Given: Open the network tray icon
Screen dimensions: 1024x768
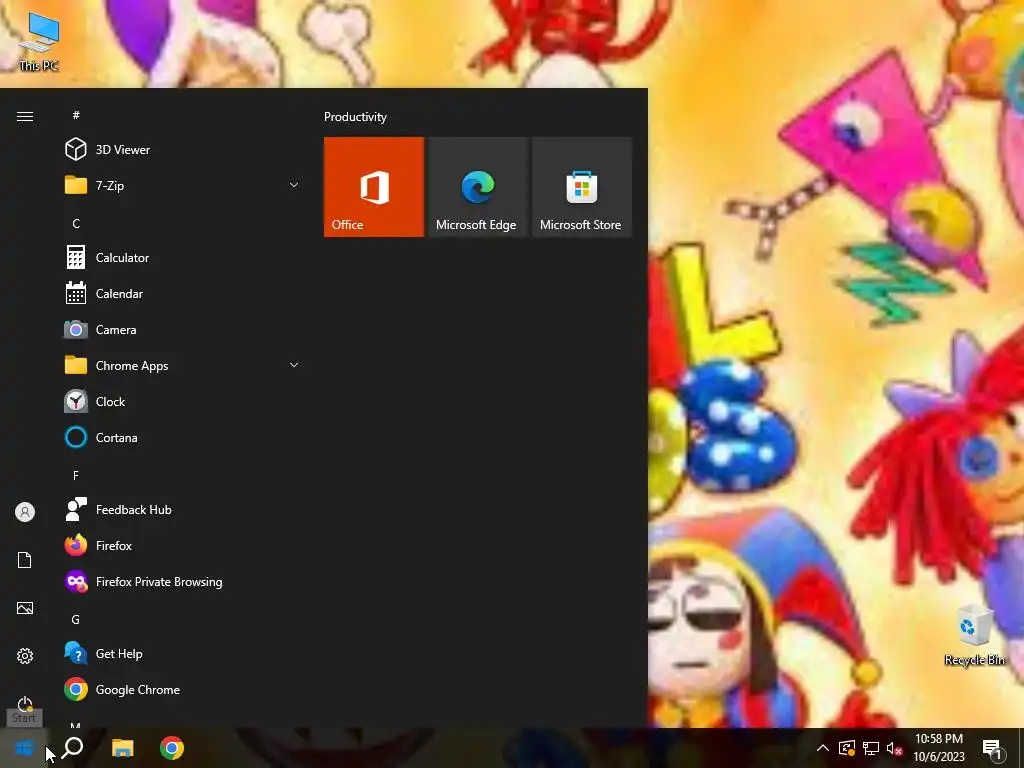Looking at the screenshot, I should (x=871, y=748).
